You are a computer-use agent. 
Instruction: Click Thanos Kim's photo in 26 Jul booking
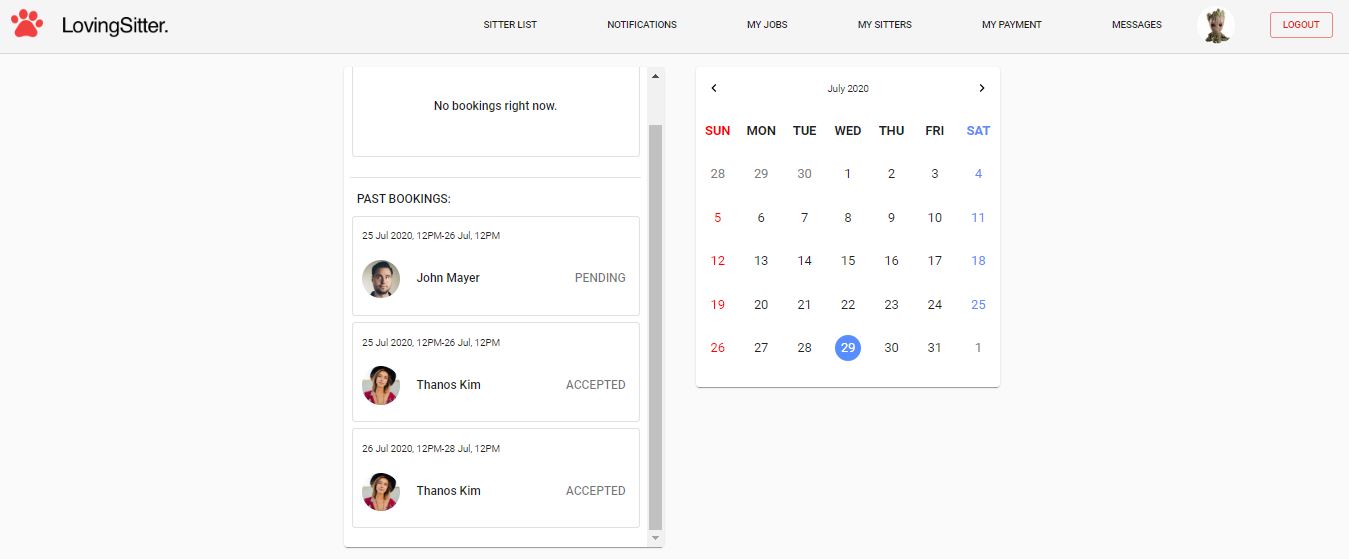point(381,491)
